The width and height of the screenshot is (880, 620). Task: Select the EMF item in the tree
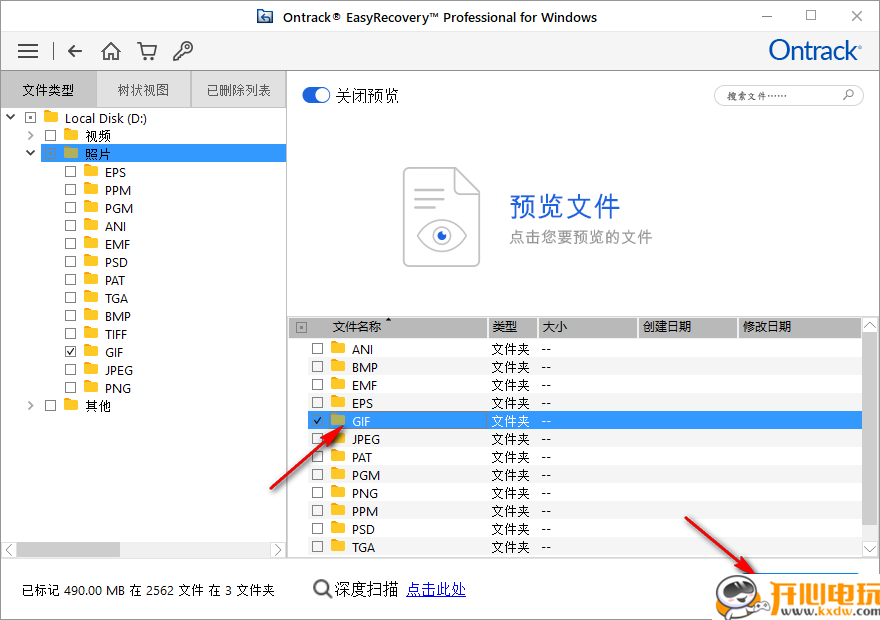117,245
